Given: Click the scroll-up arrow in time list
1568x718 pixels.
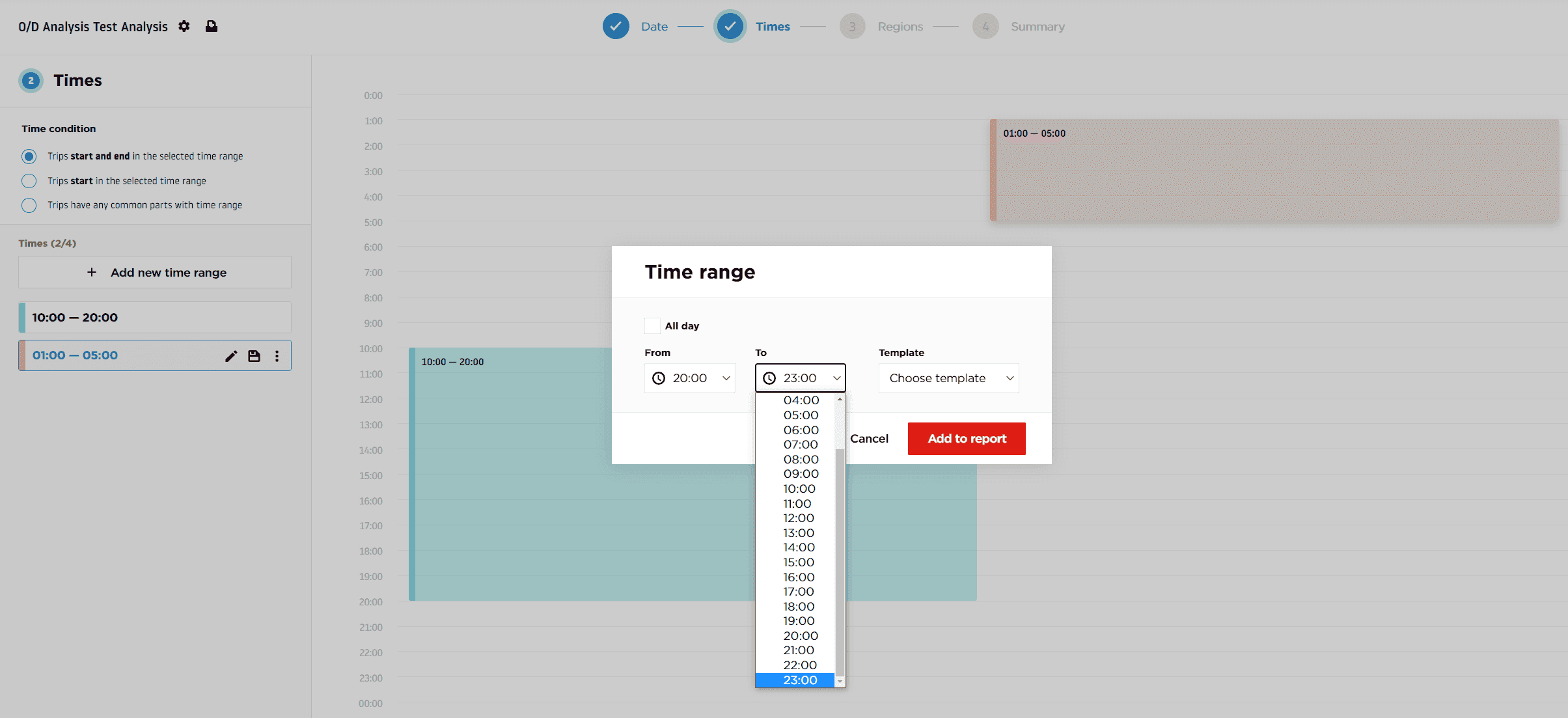Looking at the screenshot, I should pos(840,399).
